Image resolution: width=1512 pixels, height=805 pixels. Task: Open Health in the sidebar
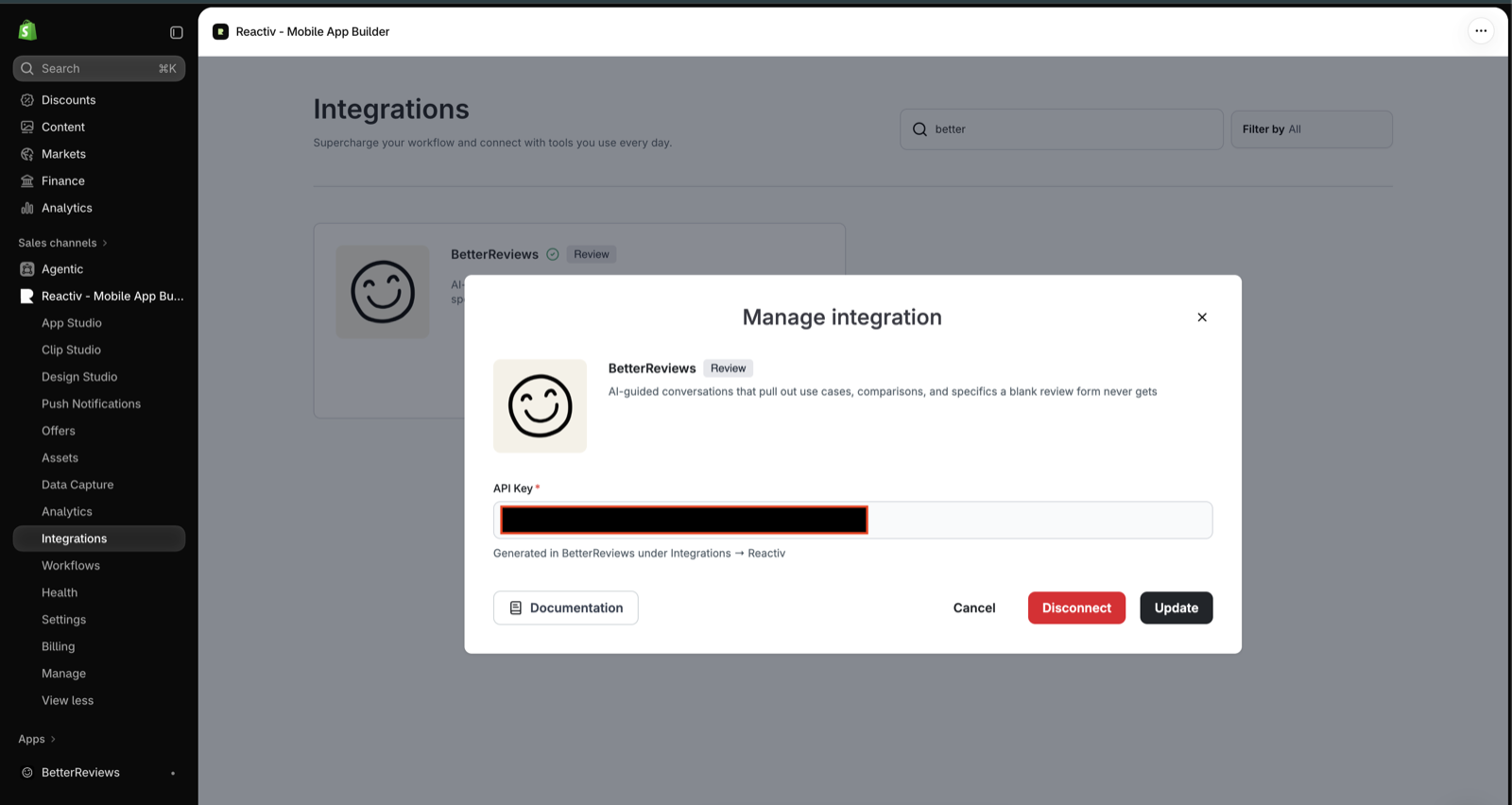point(60,592)
